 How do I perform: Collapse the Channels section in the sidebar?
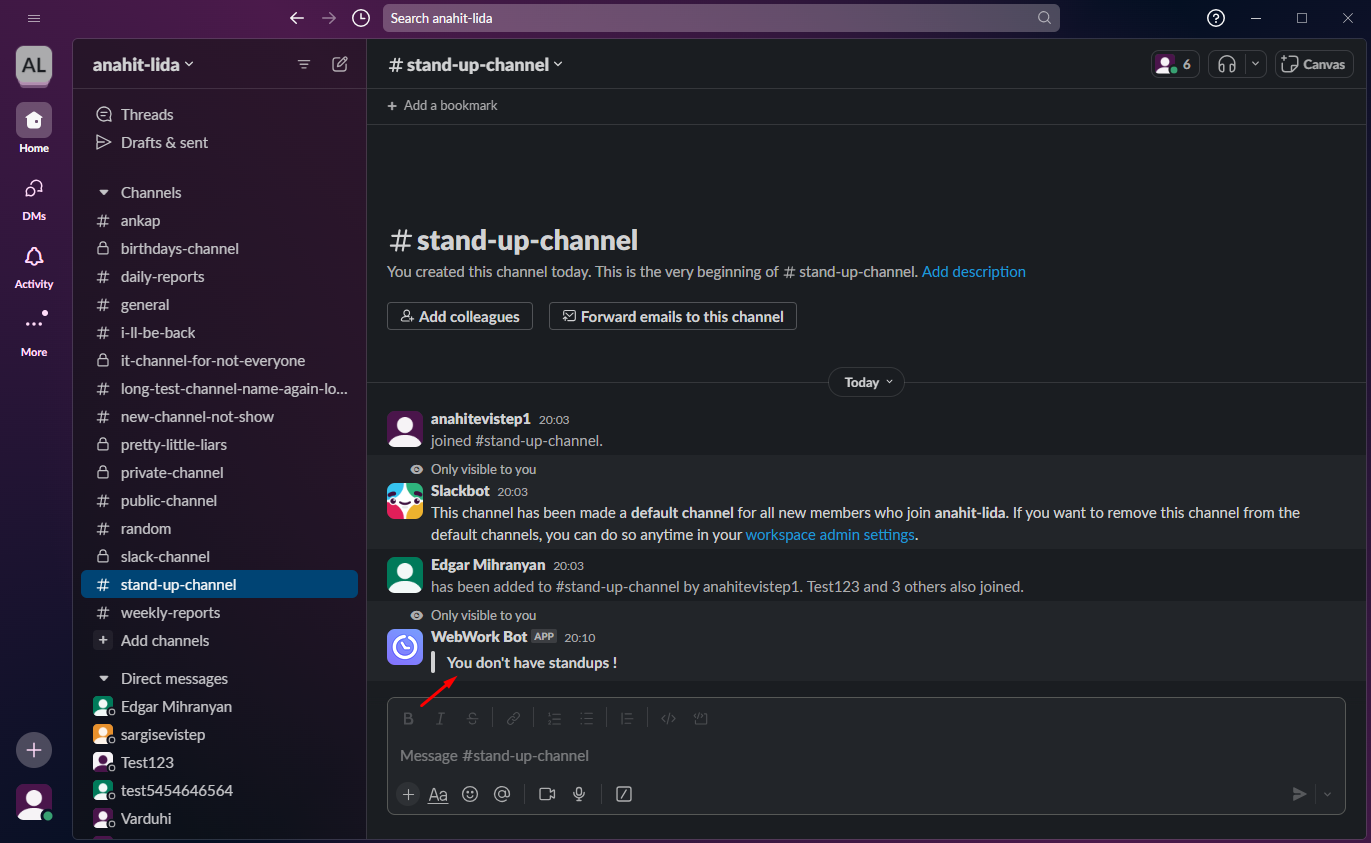[x=103, y=192]
